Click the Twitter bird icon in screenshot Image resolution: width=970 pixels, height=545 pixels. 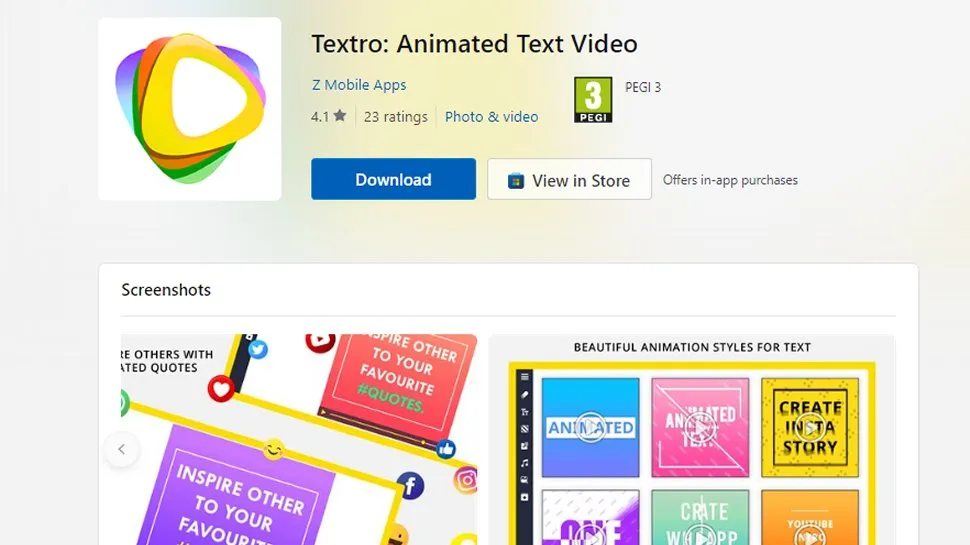(258, 350)
